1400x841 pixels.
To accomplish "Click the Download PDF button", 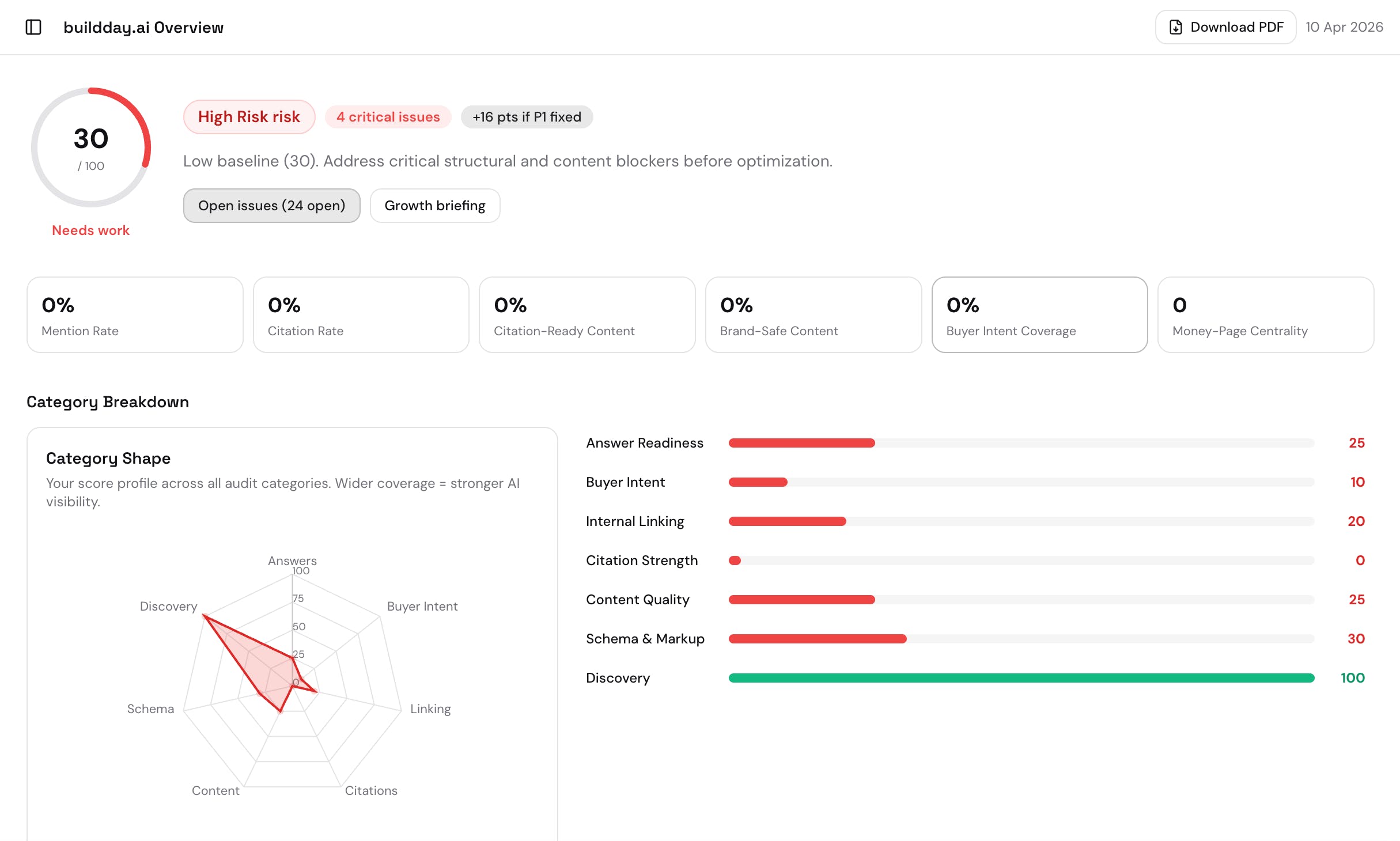I will 1225,27.
